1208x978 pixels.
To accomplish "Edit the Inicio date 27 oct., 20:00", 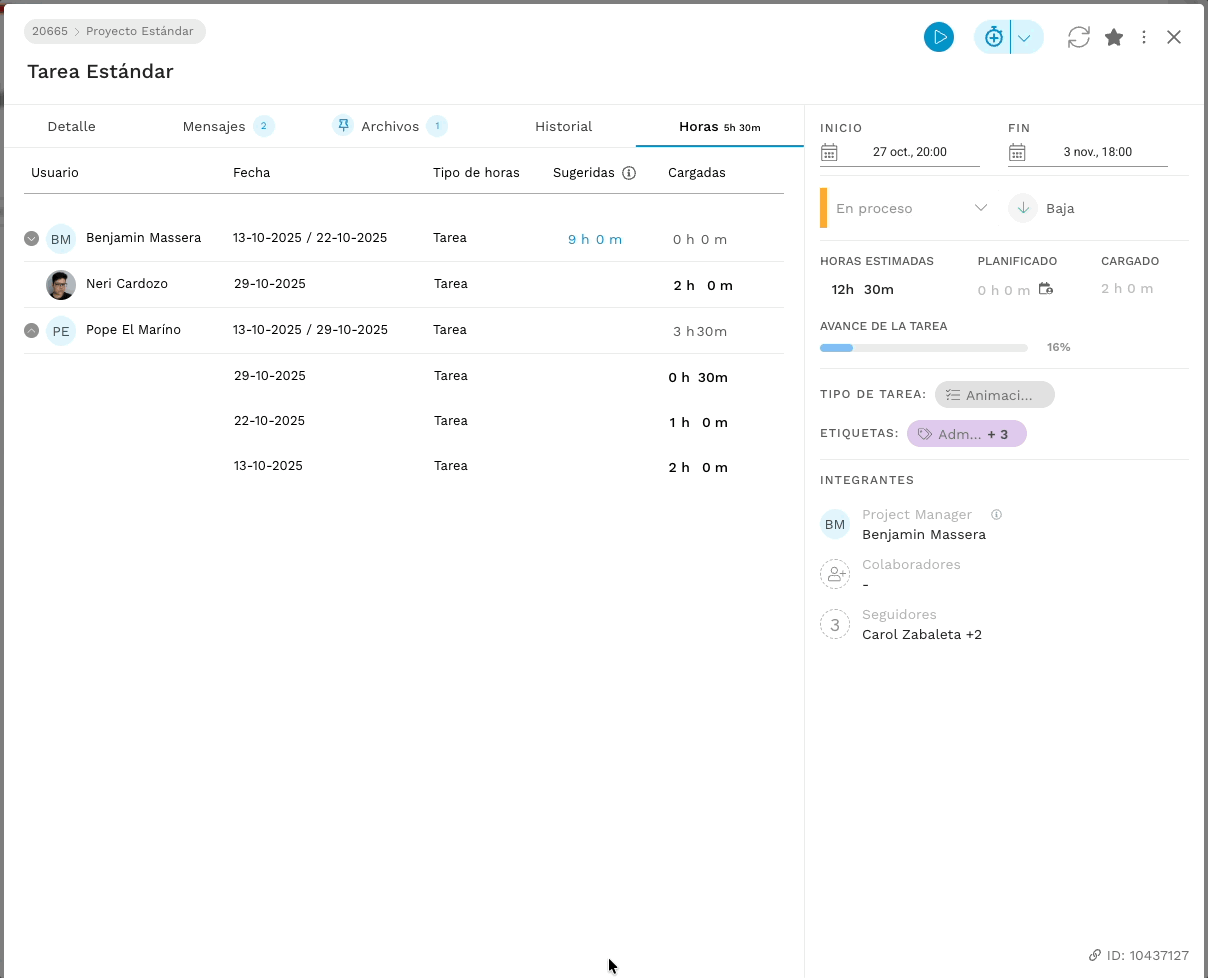I will click(910, 152).
